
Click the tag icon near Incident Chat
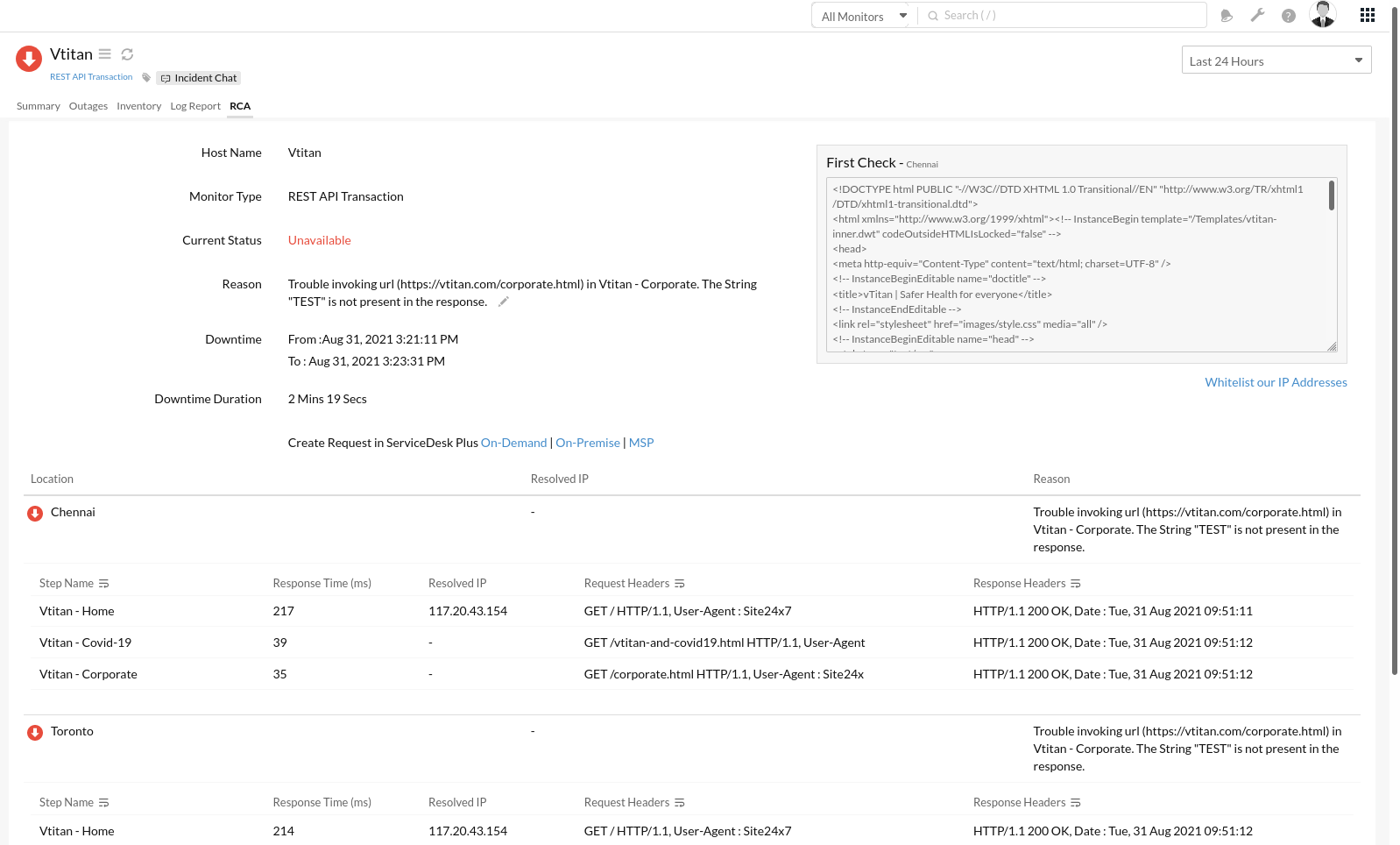[146, 78]
